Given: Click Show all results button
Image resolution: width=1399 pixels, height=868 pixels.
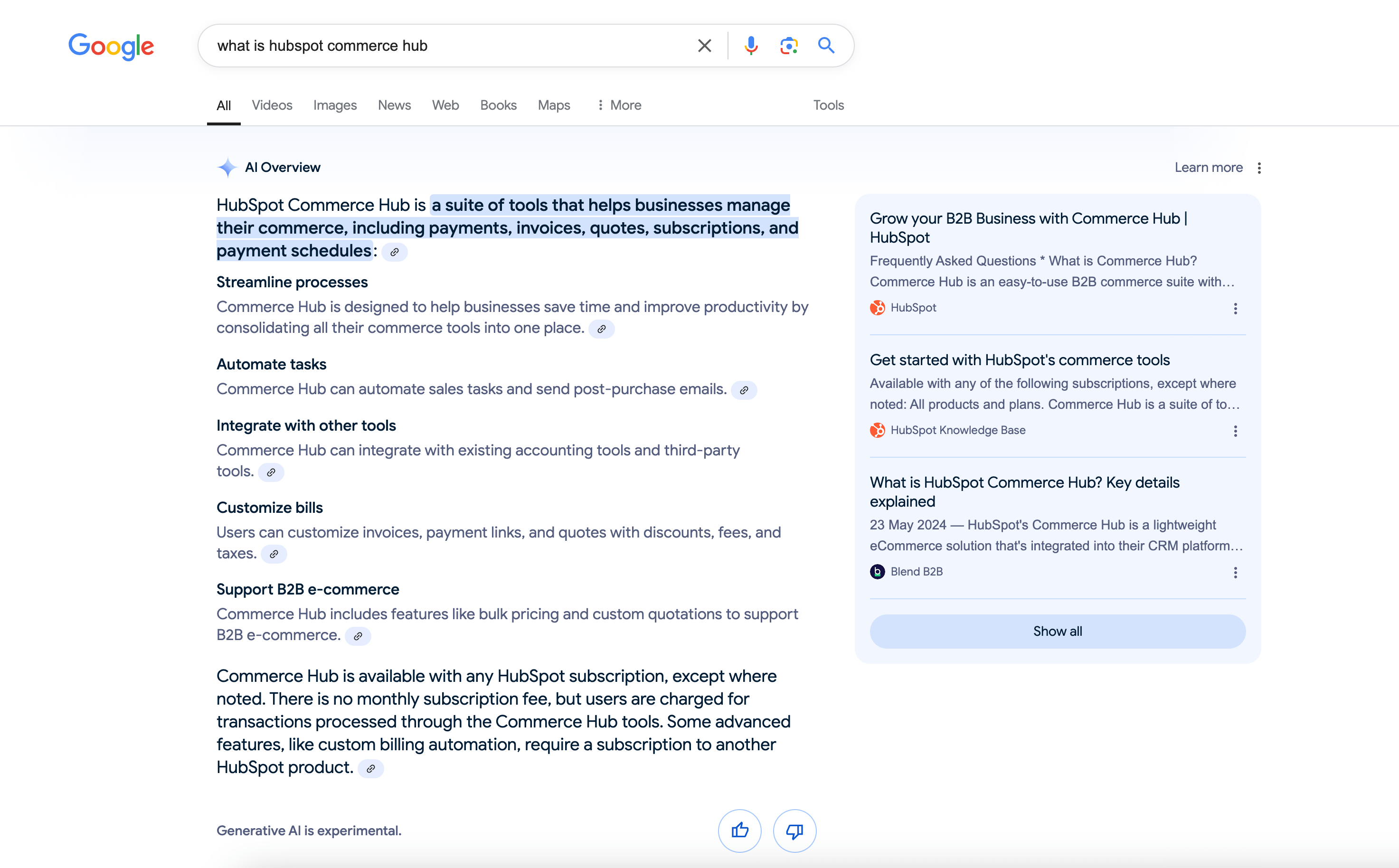Looking at the screenshot, I should pyautogui.click(x=1057, y=631).
